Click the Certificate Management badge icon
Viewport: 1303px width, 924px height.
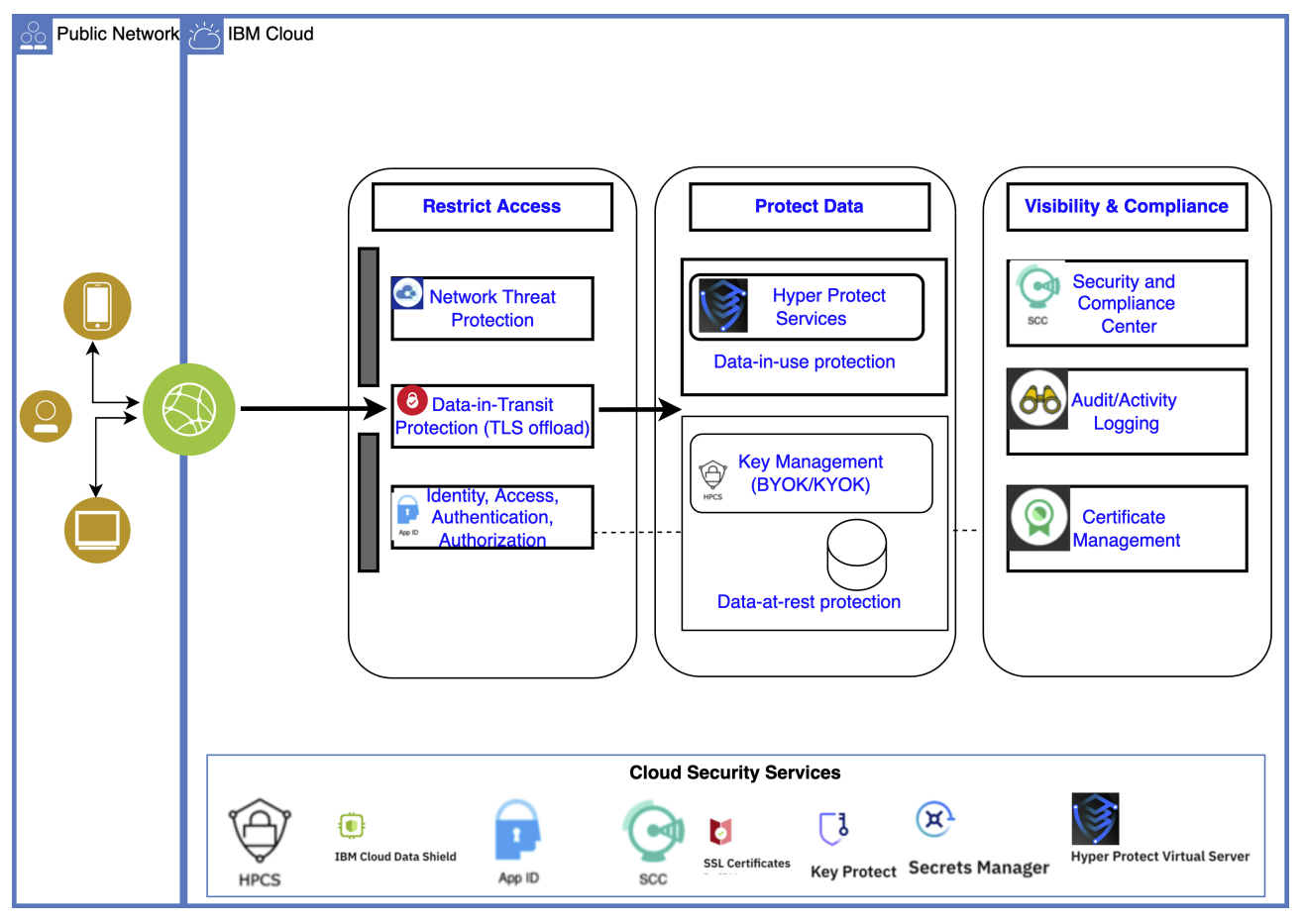point(1038,518)
